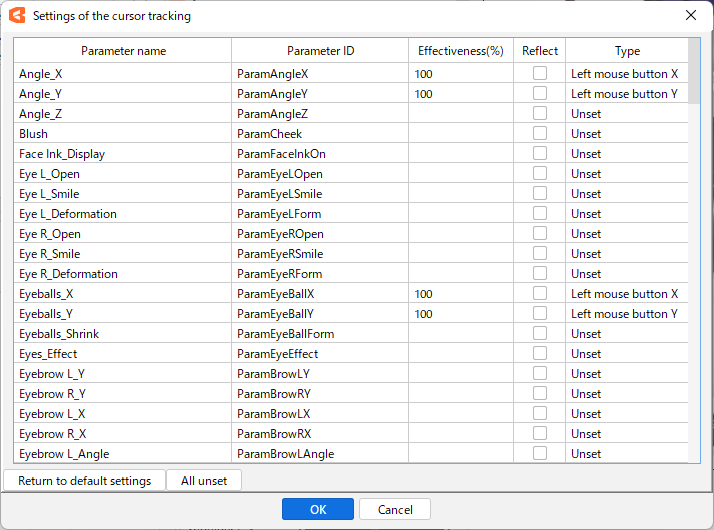Open Type selector for Eye L_Open
Viewport: 714px width, 530px height.
click(625, 173)
